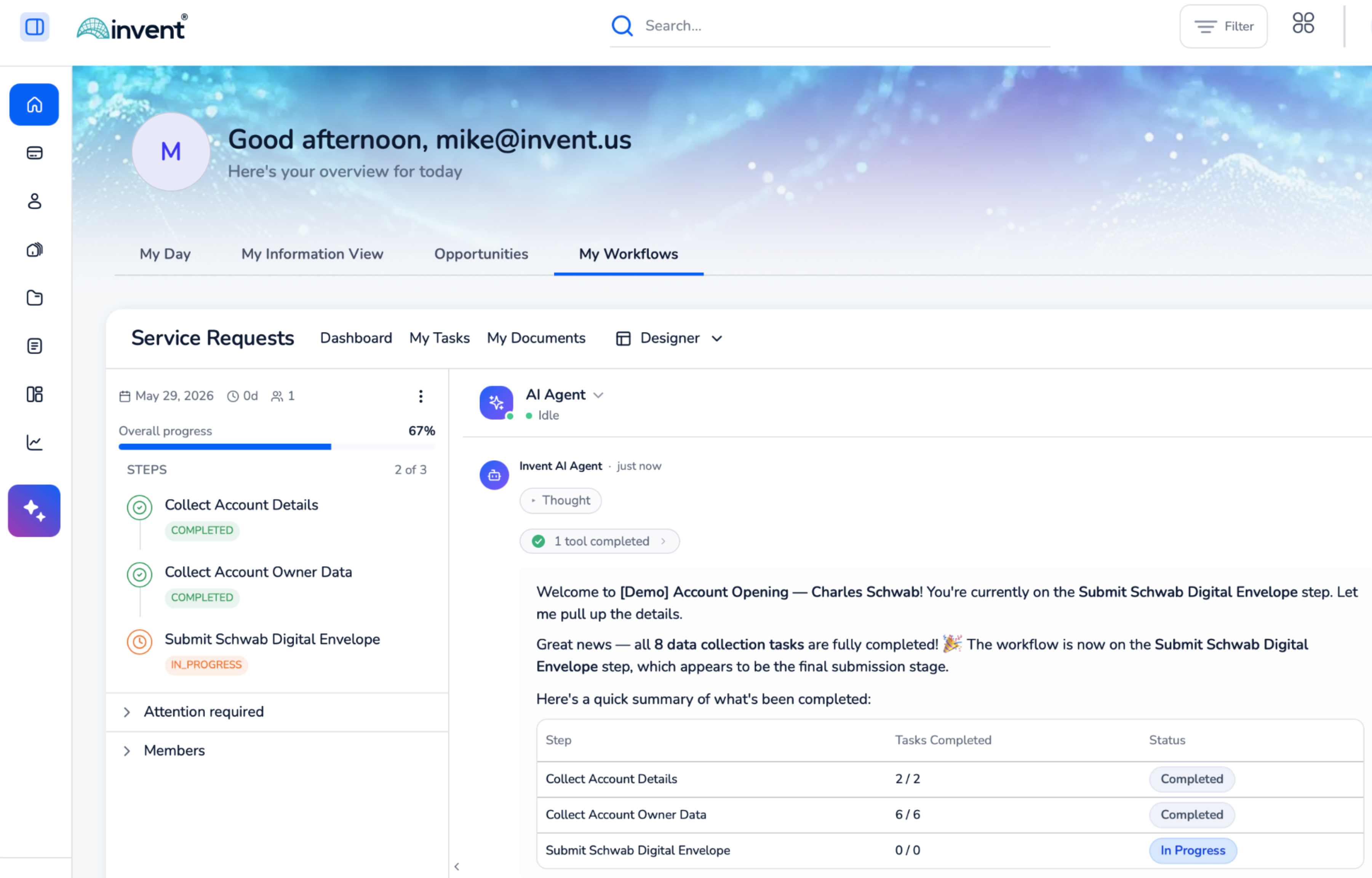Screen dimensions: 1372x878
Task: Toggle the sidebar panel icon
Action: coord(34,26)
